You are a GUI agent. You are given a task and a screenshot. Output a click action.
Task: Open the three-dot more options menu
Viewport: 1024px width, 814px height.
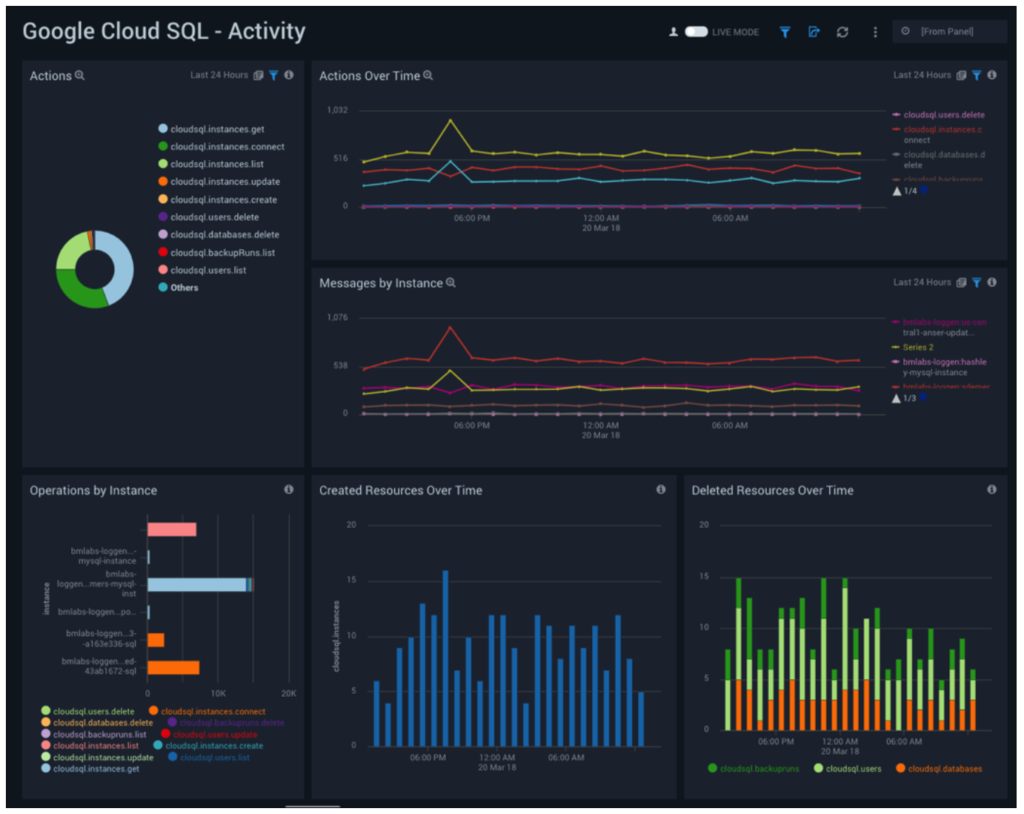(x=875, y=32)
